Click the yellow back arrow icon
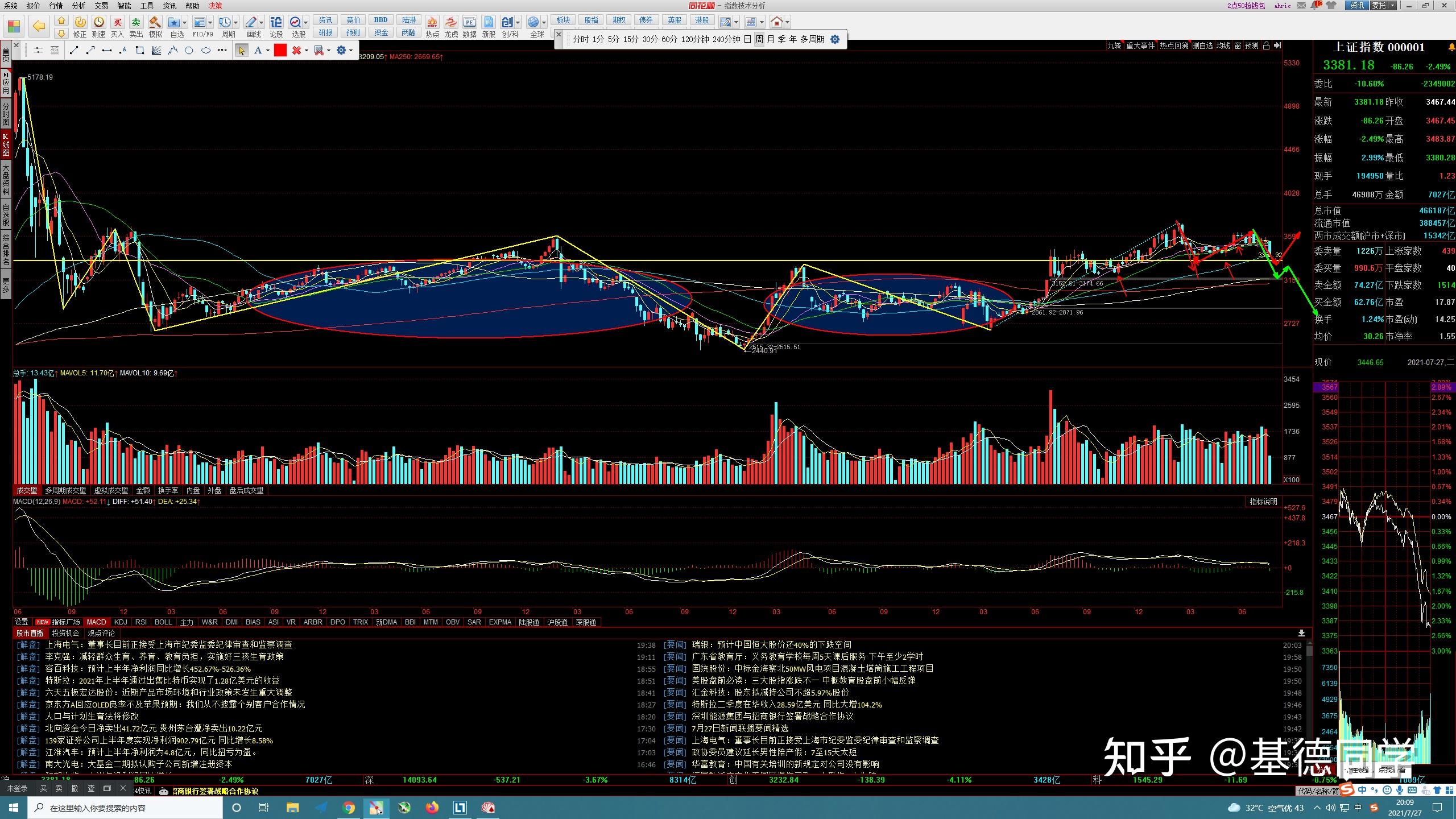This screenshot has width=1456, height=819. [x=38, y=26]
